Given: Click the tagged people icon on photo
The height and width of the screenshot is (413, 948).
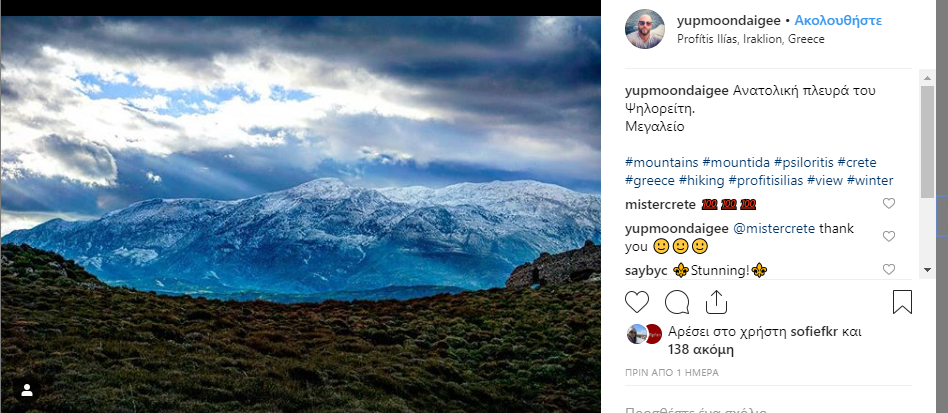Looking at the screenshot, I should click(27, 389).
